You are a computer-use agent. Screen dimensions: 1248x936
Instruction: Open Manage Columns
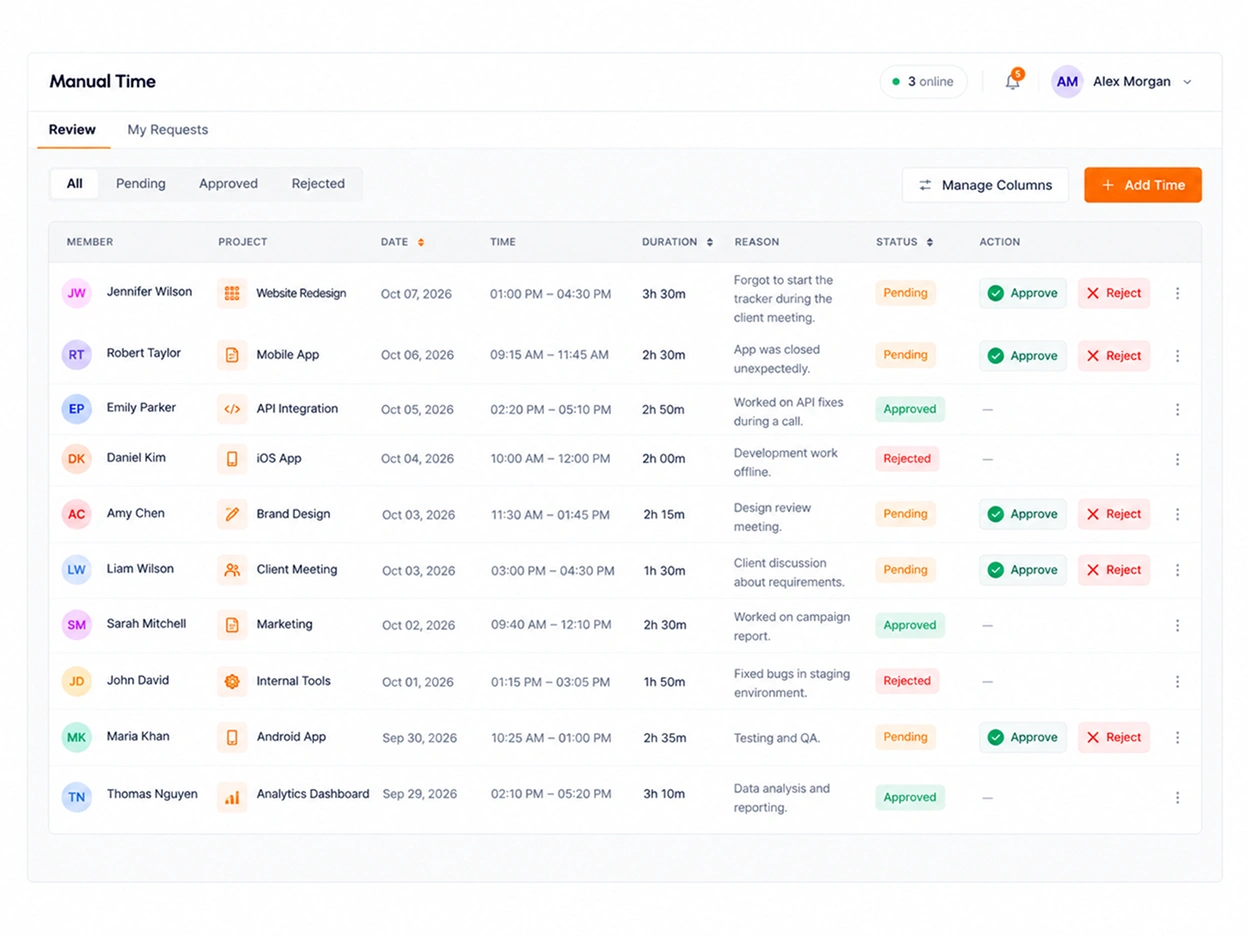(985, 185)
